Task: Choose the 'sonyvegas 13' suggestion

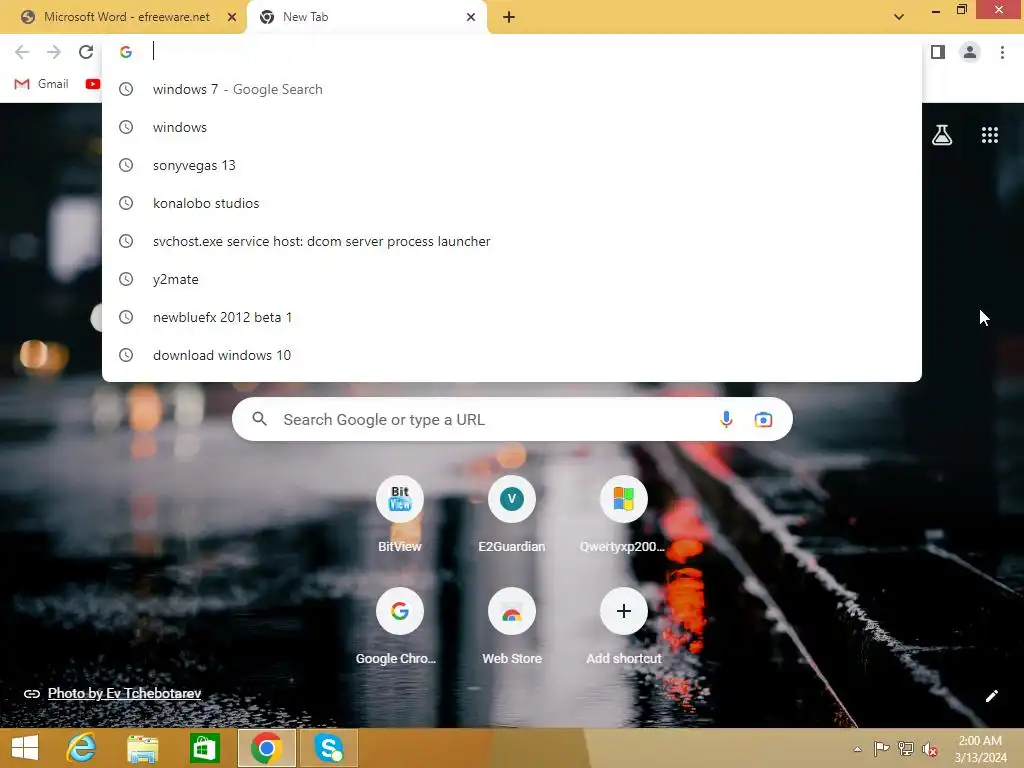Action: click(512, 165)
